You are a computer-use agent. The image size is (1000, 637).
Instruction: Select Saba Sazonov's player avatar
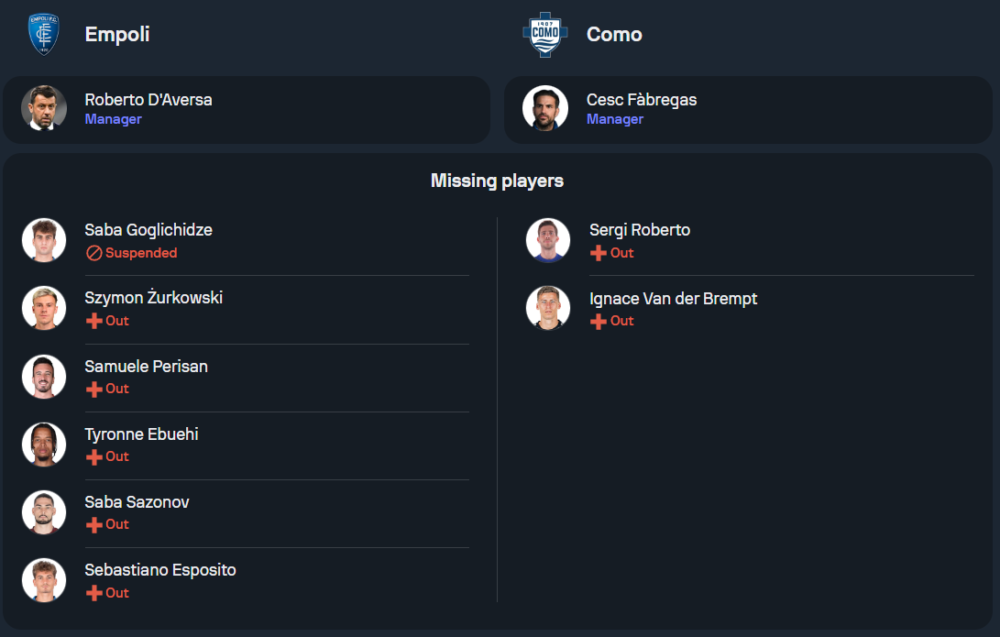point(44,512)
